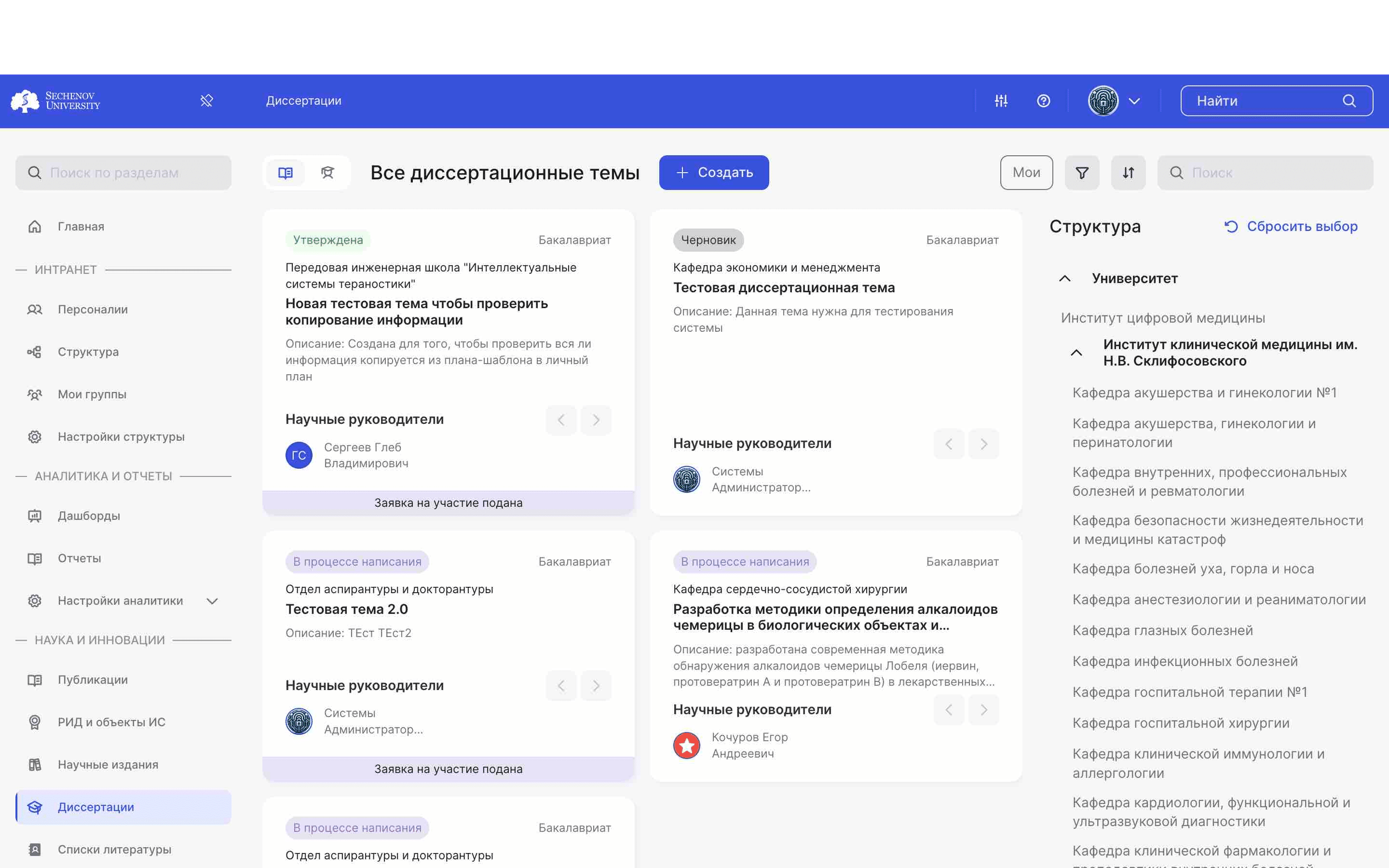Open Структура in sidebar
This screenshot has width=1389, height=868.
coord(123,352)
